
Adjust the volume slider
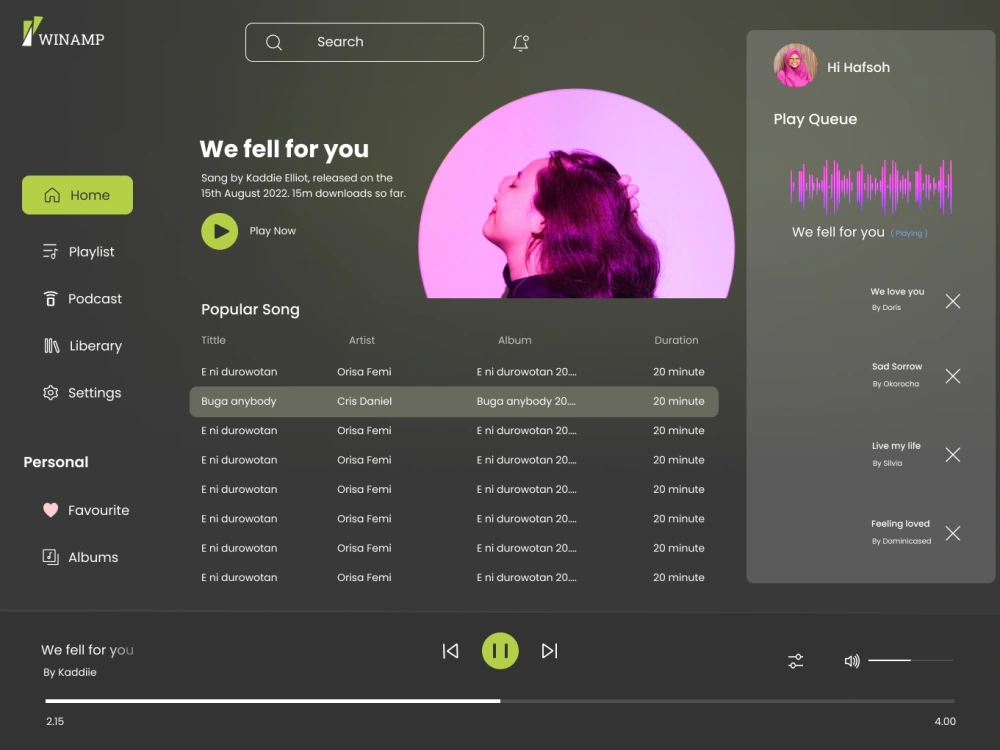[911, 660]
